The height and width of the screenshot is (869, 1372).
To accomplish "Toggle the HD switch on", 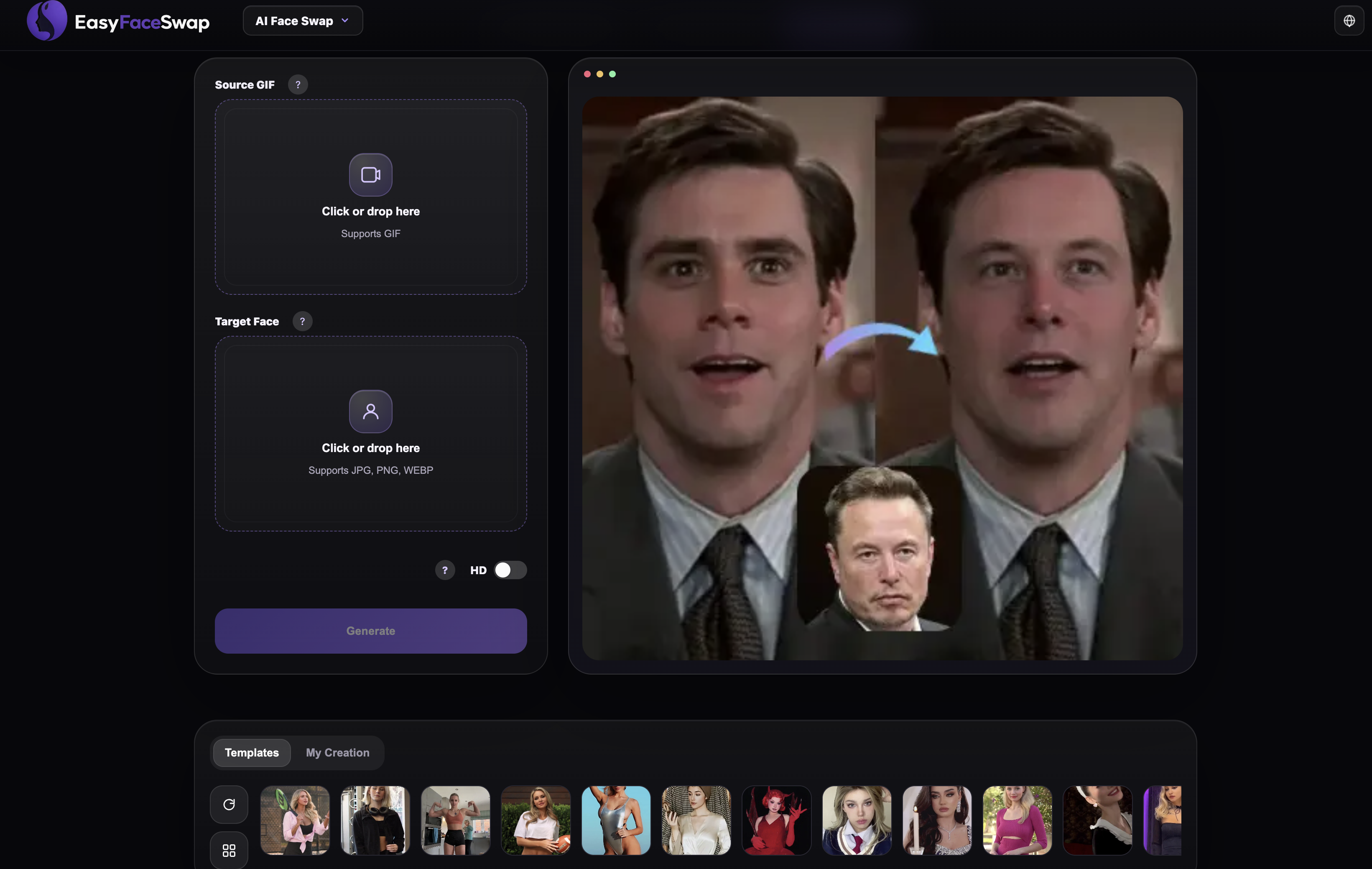I will [x=510, y=570].
